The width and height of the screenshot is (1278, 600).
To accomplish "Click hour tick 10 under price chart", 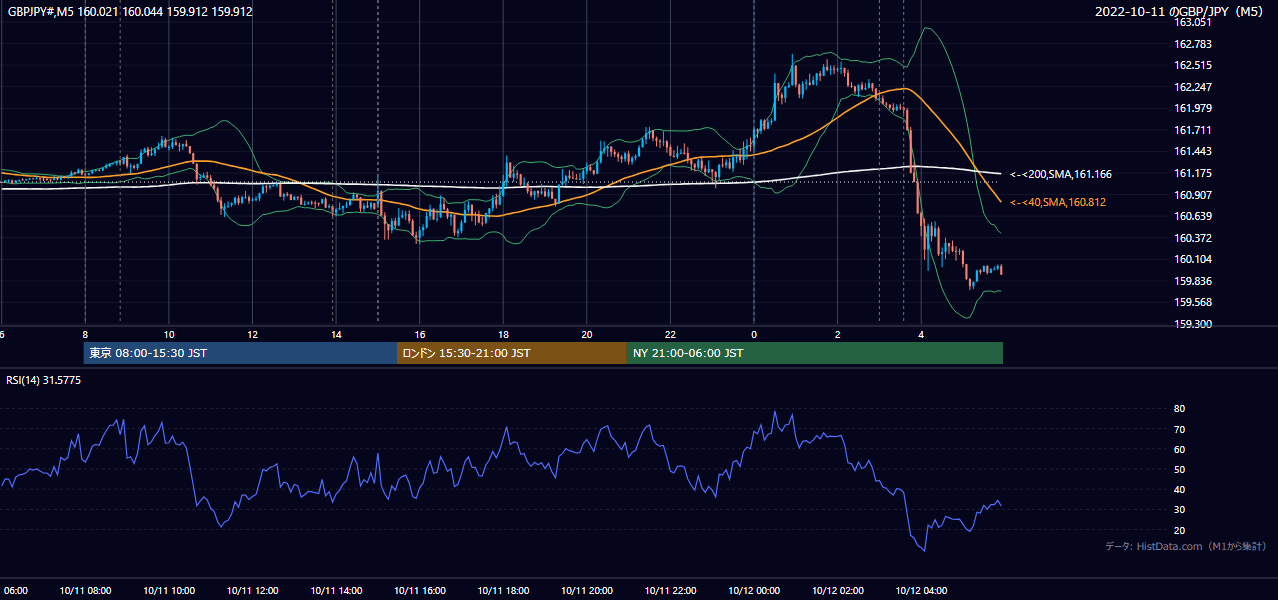I will tap(169, 335).
